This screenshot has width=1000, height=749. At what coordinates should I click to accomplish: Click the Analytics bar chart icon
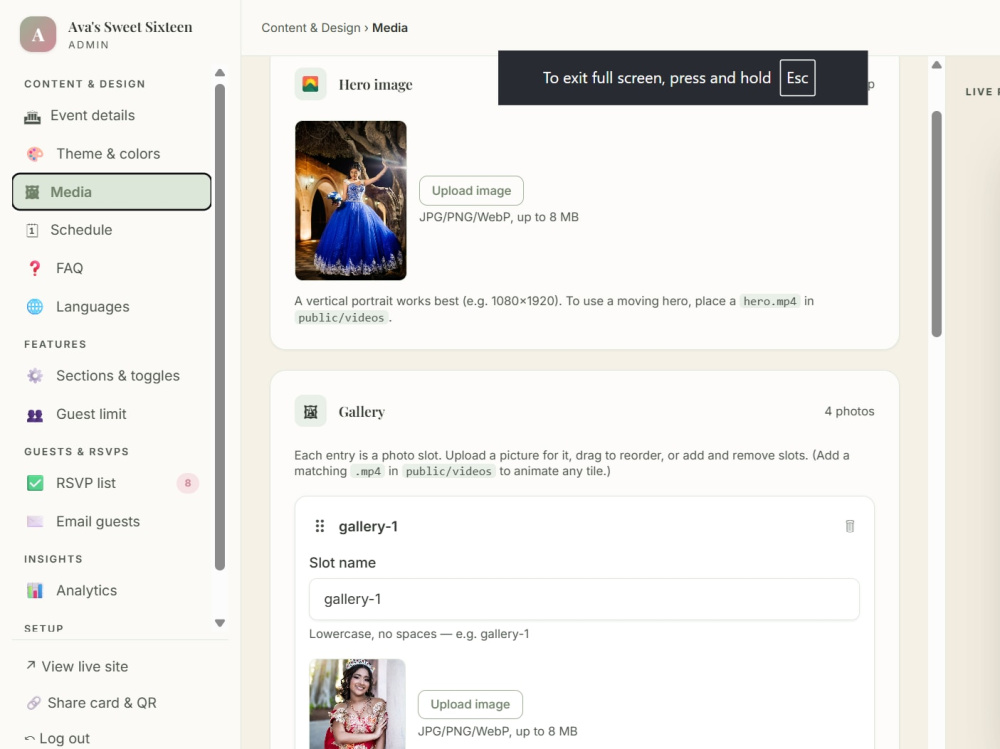35,590
